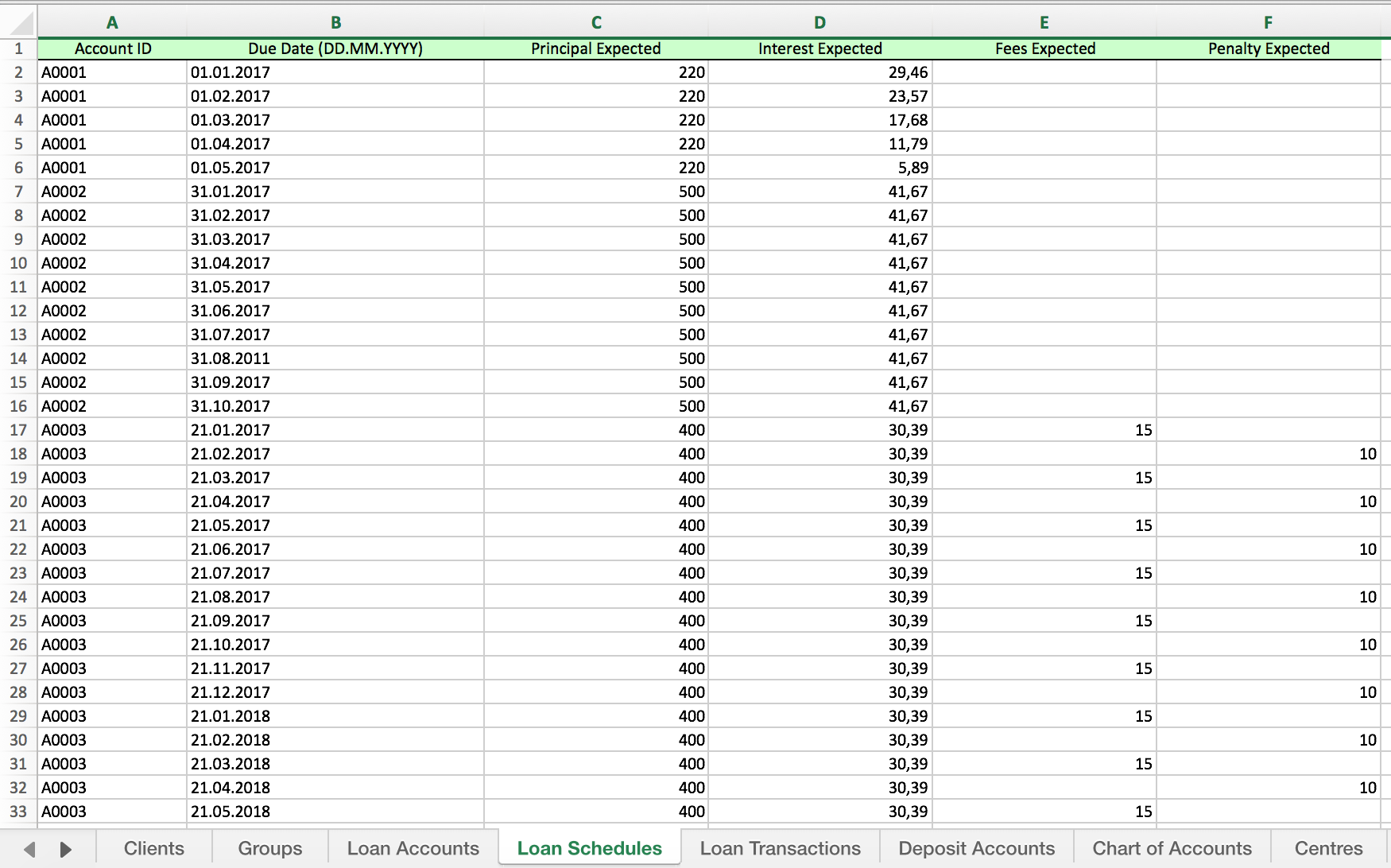Select the Loan Schedules sheet tab
The width and height of the screenshot is (1391, 868).
click(589, 848)
